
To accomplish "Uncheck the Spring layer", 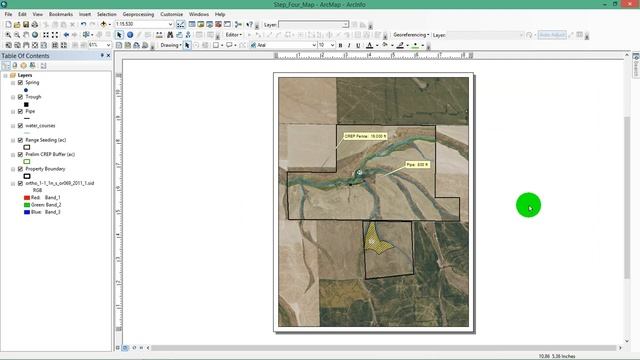I will pos(20,82).
